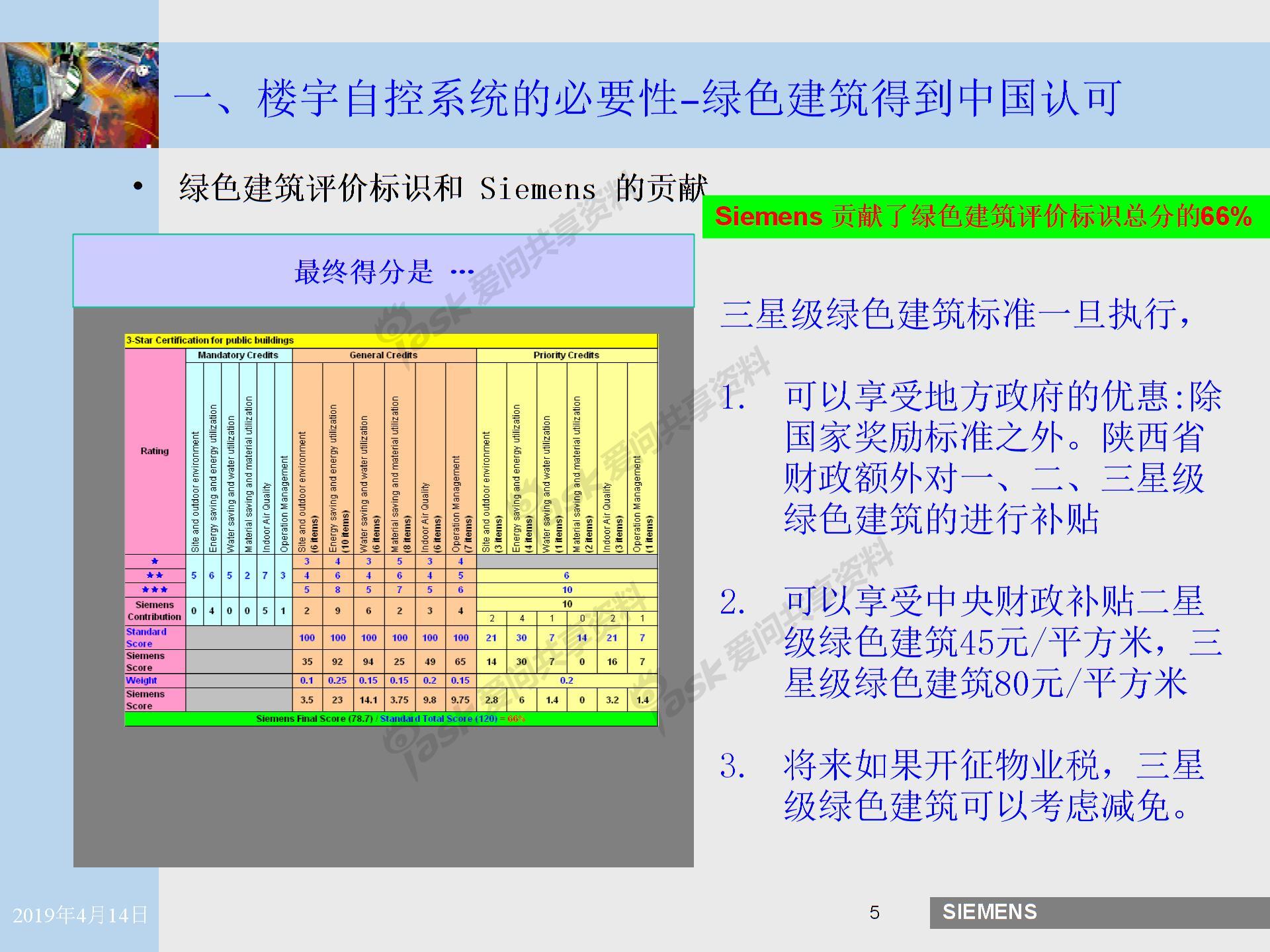The image size is (1270, 952).
Task: Click the Siemens Score cell showing 49
Action: [430, 662]
